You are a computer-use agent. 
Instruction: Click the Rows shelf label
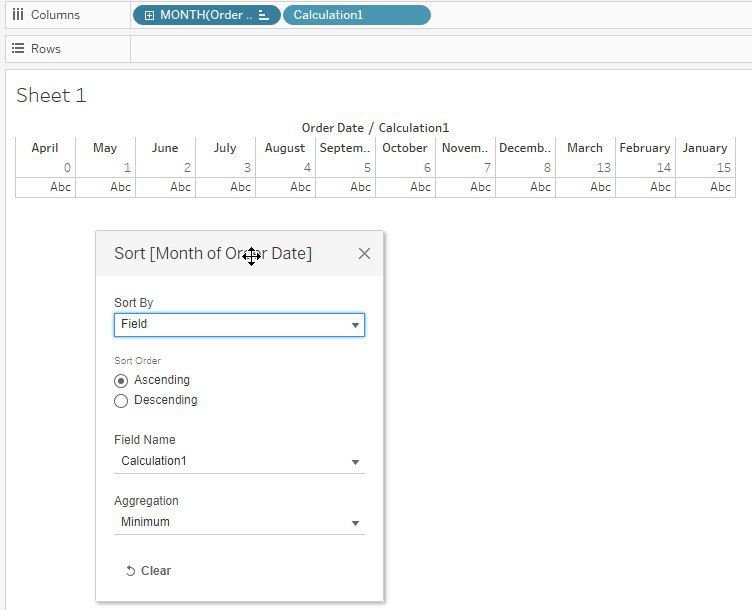pyautogui.click(x=46, y=49)
